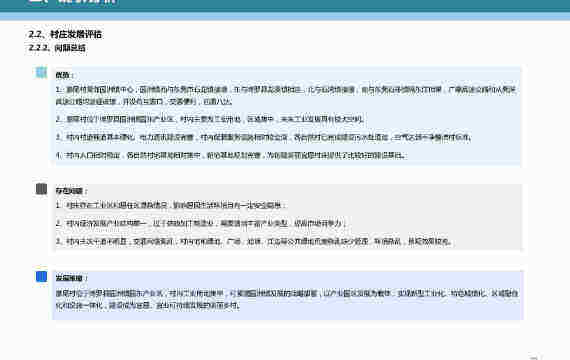570x360 pixels.
Task: Click item 4 in the 优势 list
Action: (231, 155)
